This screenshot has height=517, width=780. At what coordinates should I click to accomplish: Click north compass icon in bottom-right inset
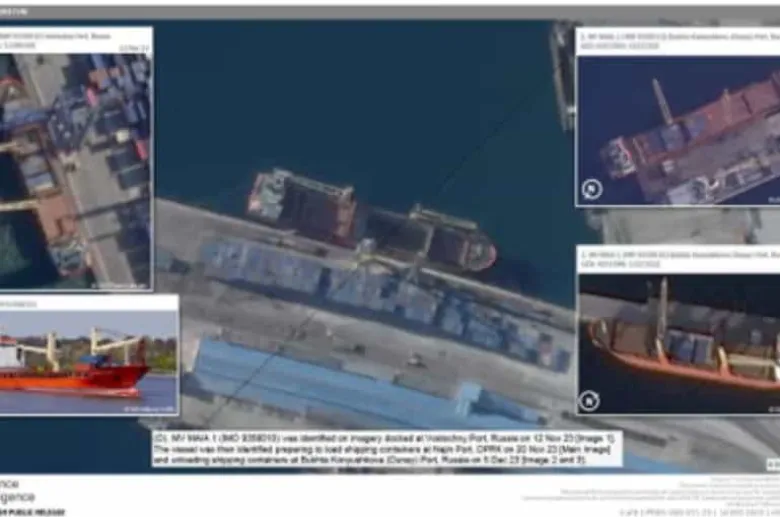pyautogui.click(x=591, y=400)
